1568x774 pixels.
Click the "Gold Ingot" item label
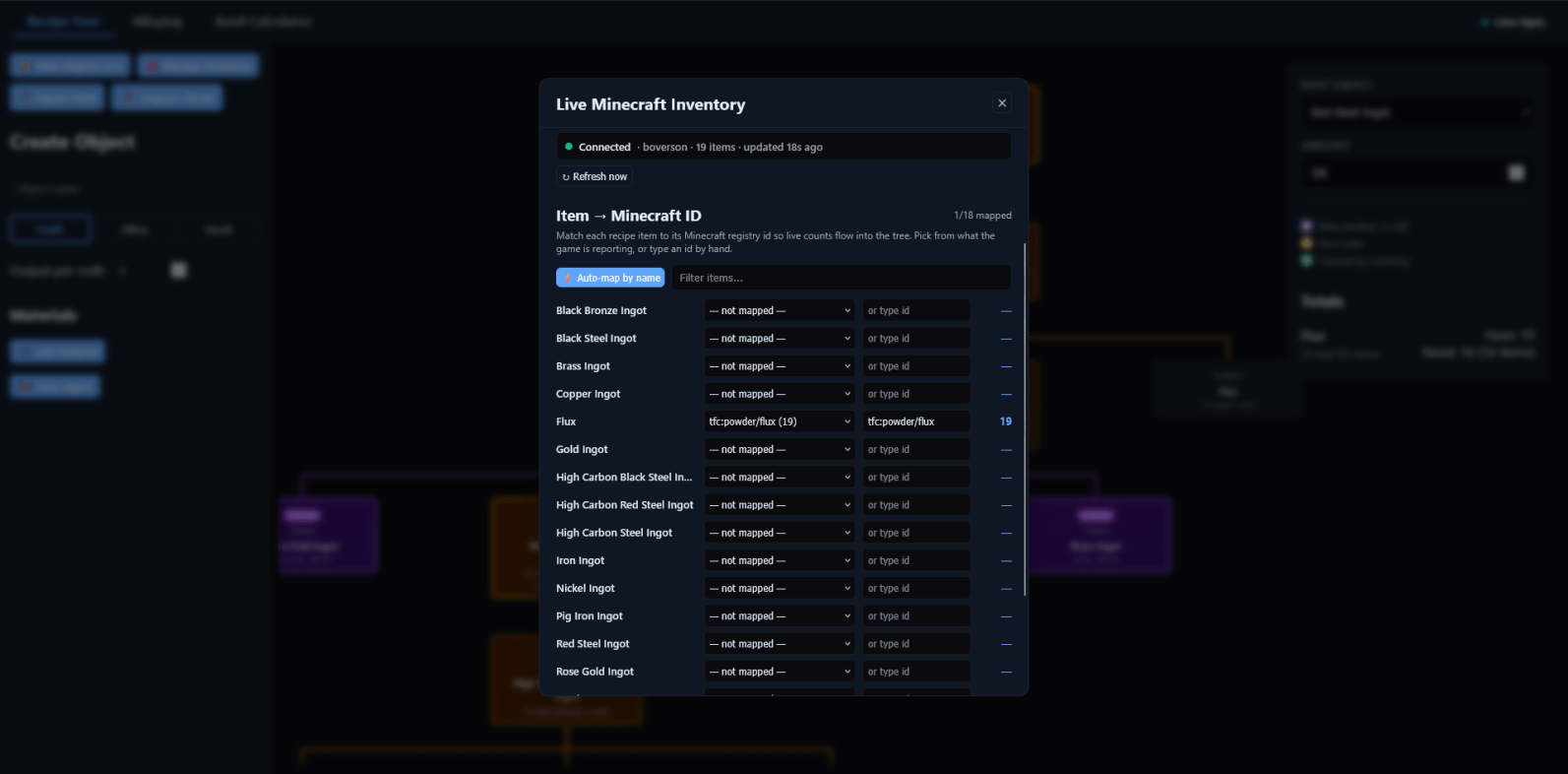coord(582,449)
